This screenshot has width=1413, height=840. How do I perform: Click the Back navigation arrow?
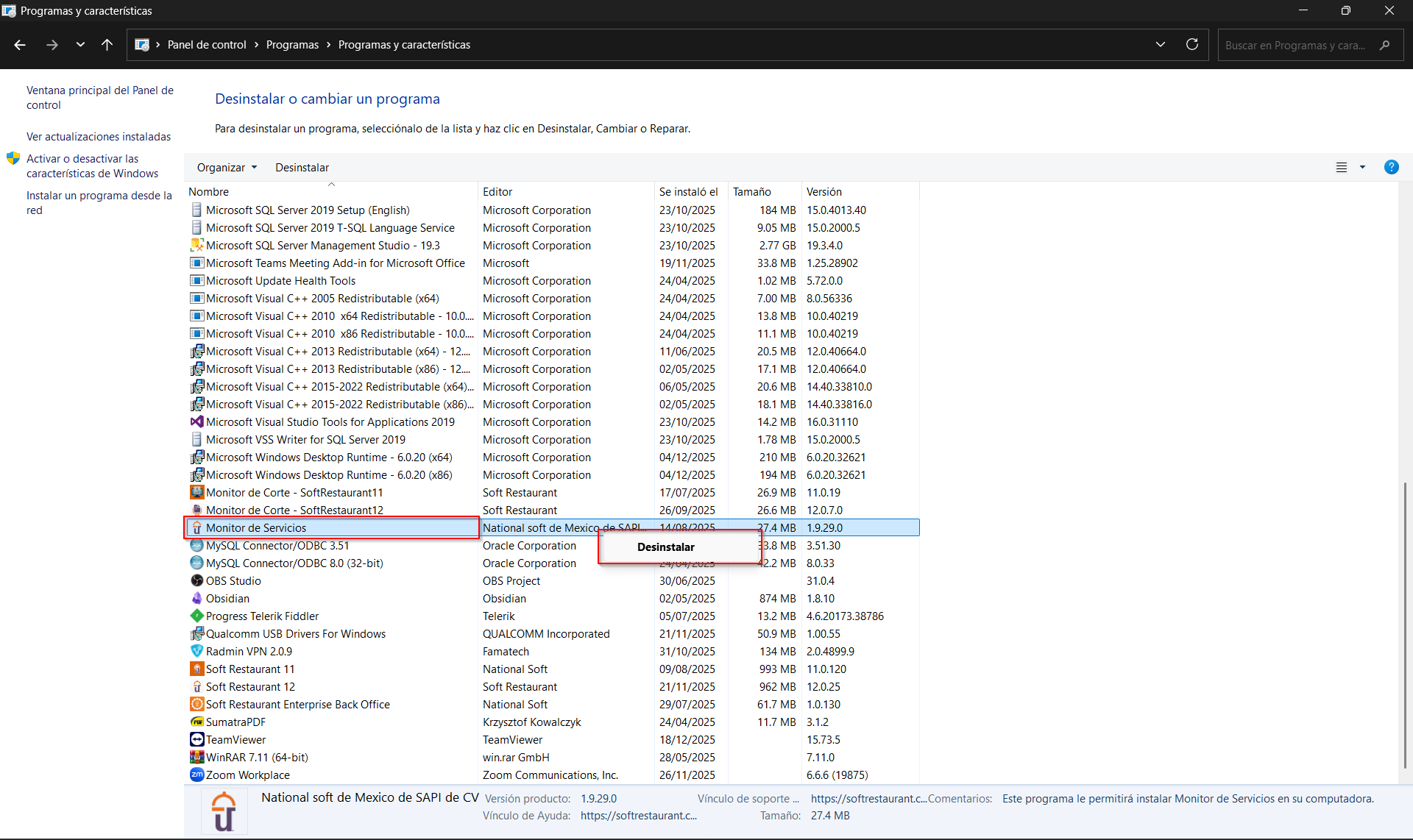pyautogui.click(x=20, y=45)
